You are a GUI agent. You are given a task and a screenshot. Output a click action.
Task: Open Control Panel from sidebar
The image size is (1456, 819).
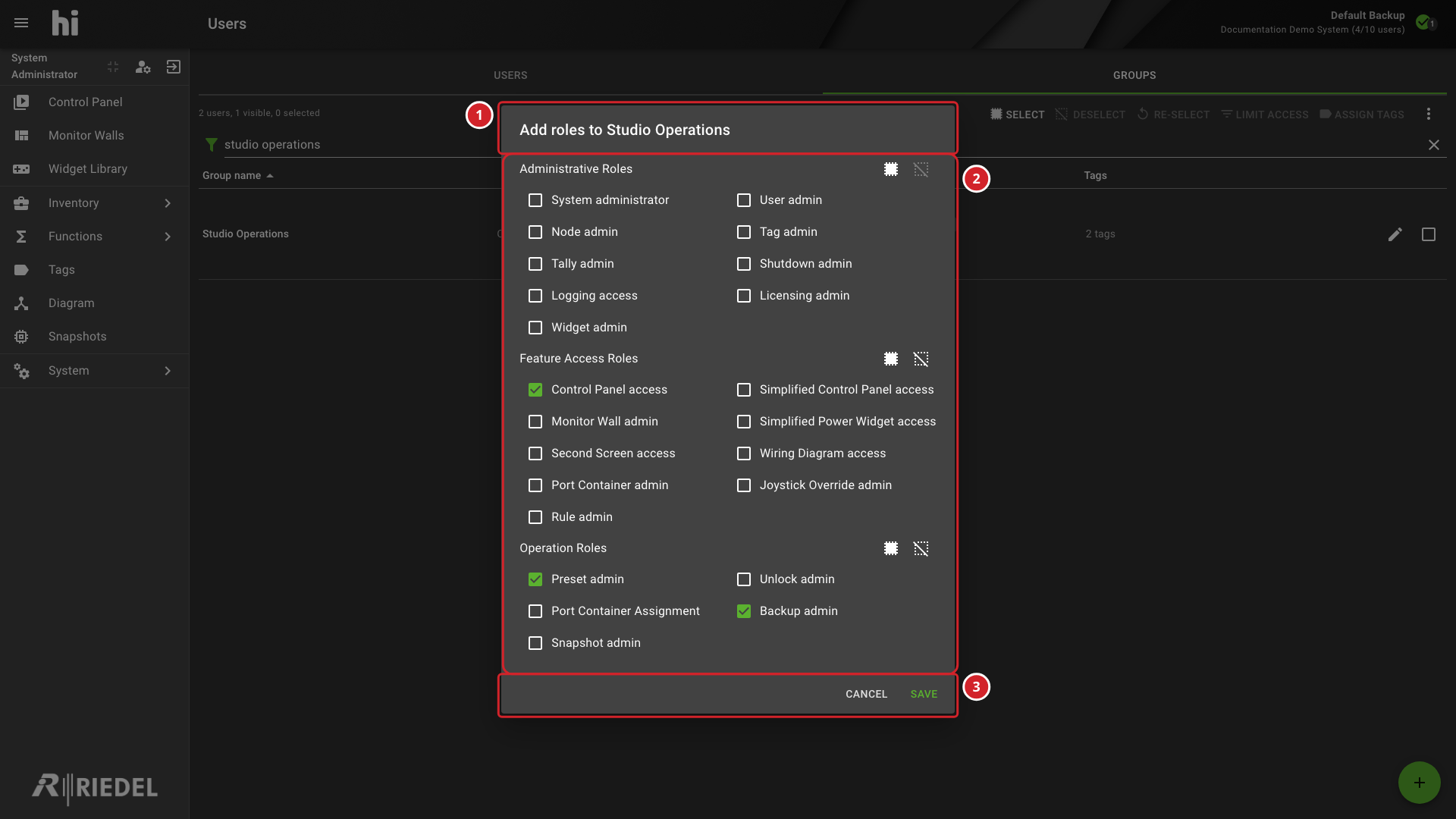tap(94, 102)
